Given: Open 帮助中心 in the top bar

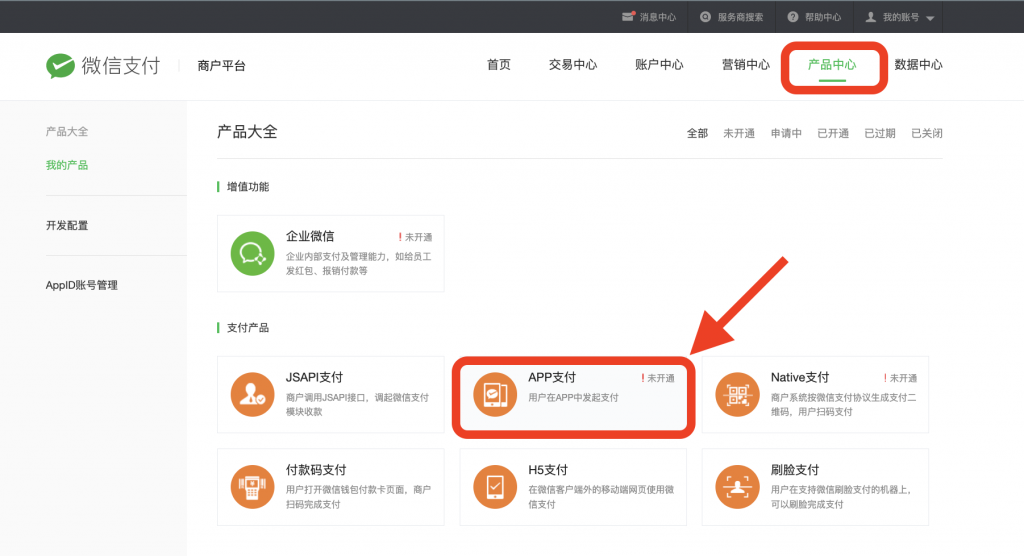Looking at the screenshot, I should pyautogui.click(x=814, y=17).
